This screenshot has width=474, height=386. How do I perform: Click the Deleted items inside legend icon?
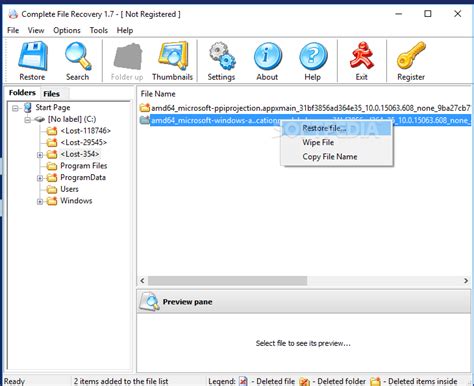pos(375,381)
